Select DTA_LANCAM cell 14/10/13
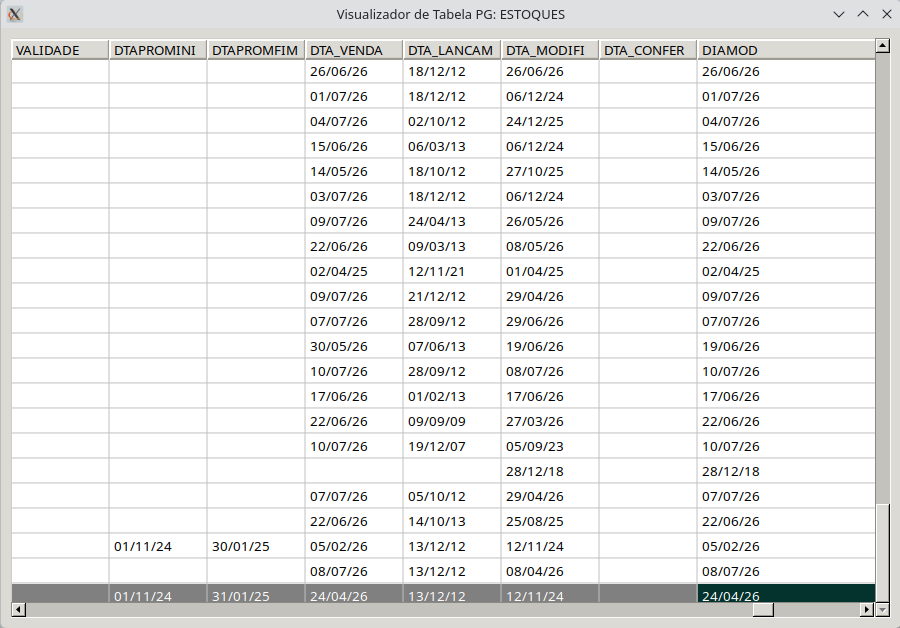The width and height of the screenshot is (900, 628). pyautogui.click(x=452, y=521)
